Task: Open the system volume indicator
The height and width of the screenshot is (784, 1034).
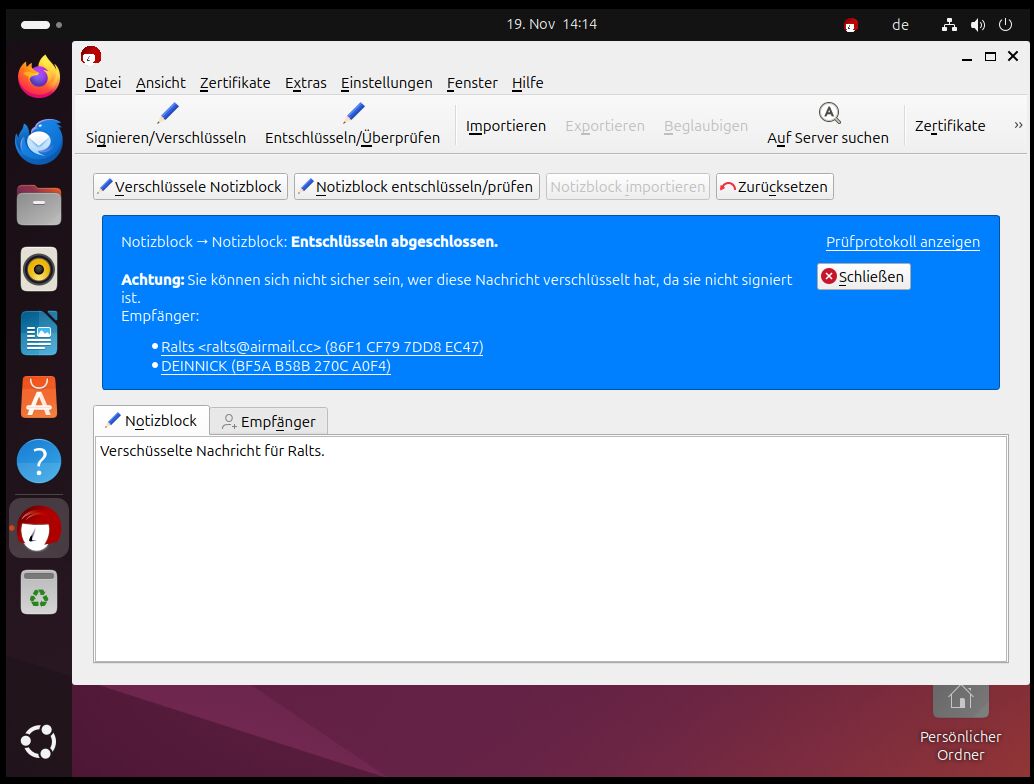Action: click(x=978, y=24)
